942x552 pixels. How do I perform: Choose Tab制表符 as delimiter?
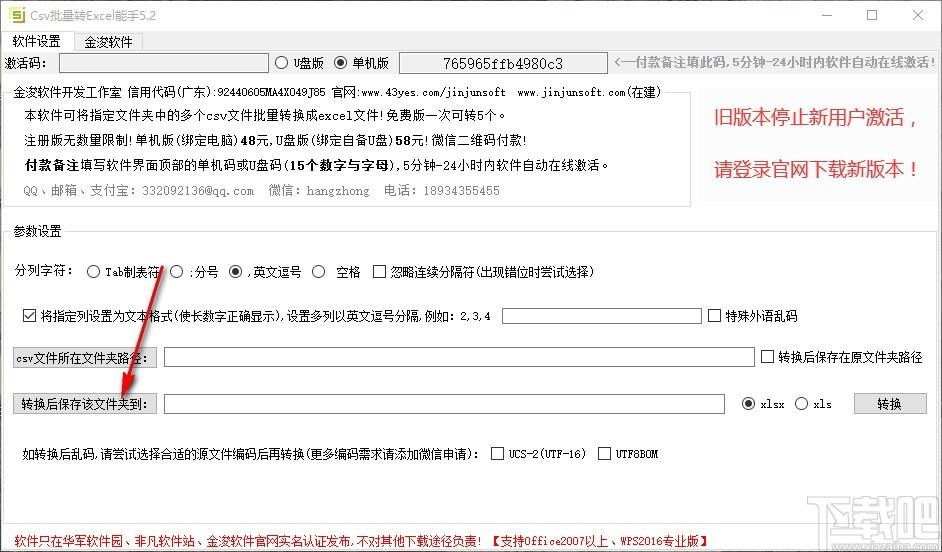pyautogui.click(x=123, y=272)
